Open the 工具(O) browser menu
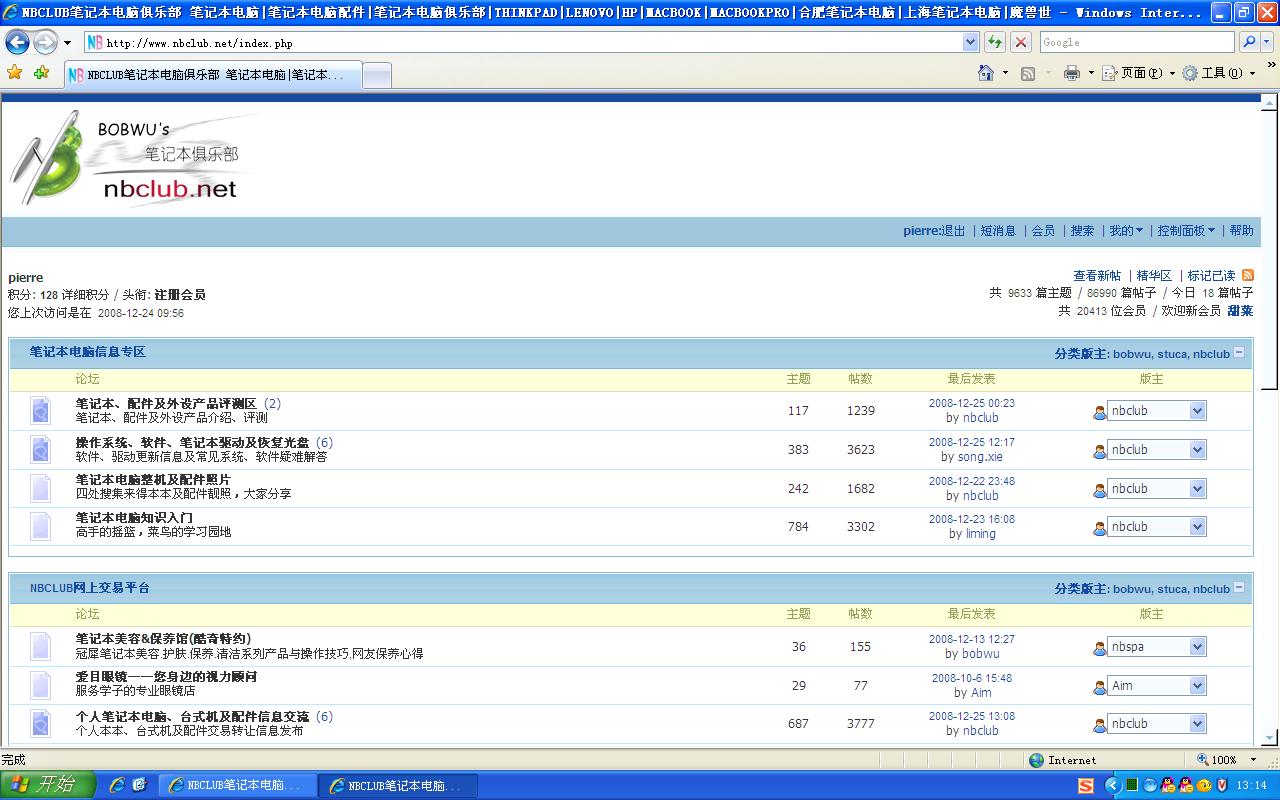 pyautogui.click(x=1218, y=73)
